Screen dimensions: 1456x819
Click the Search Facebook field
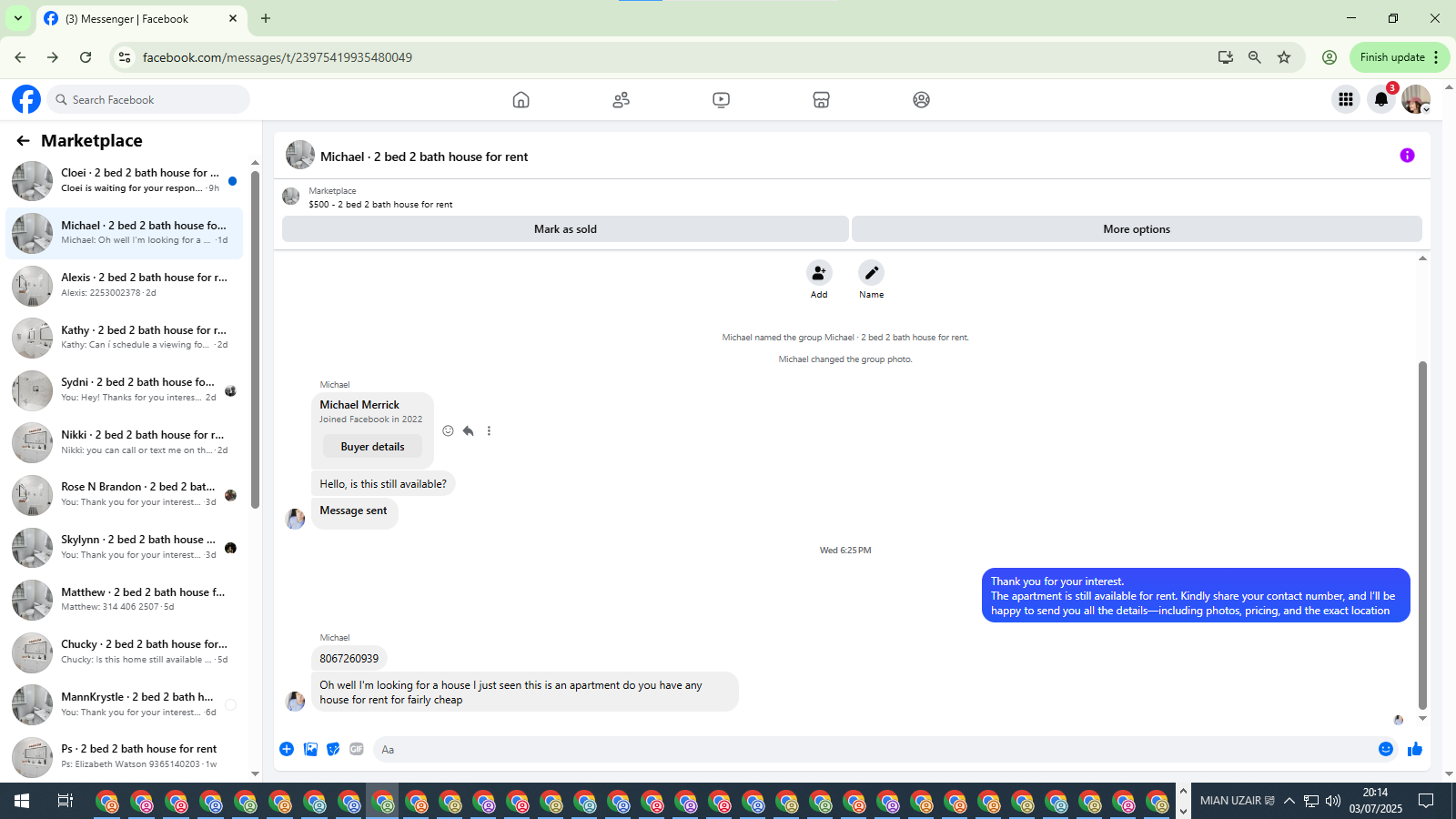click(148, 99)
